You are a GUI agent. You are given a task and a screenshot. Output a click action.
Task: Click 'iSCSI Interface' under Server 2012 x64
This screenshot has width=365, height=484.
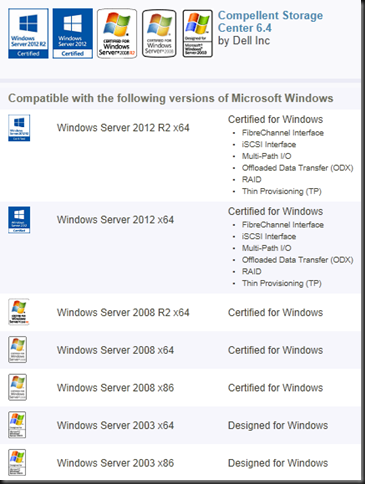(x=269, y=236)
